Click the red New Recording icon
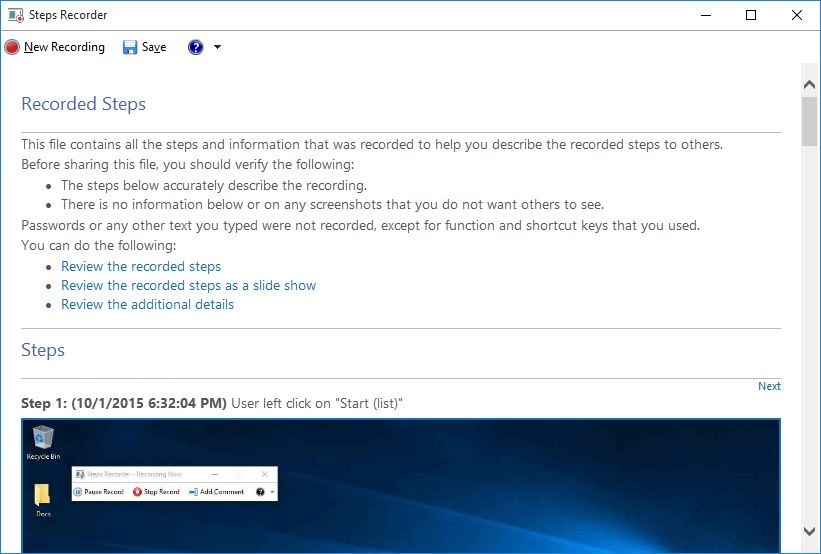The width and height of the screenshot is (821, 554). 12,47
